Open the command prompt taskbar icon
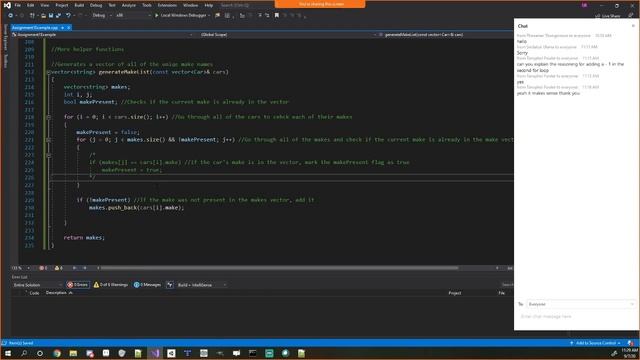Image resolution: width=640 pixels, height=360 pixels. point(253,353)
